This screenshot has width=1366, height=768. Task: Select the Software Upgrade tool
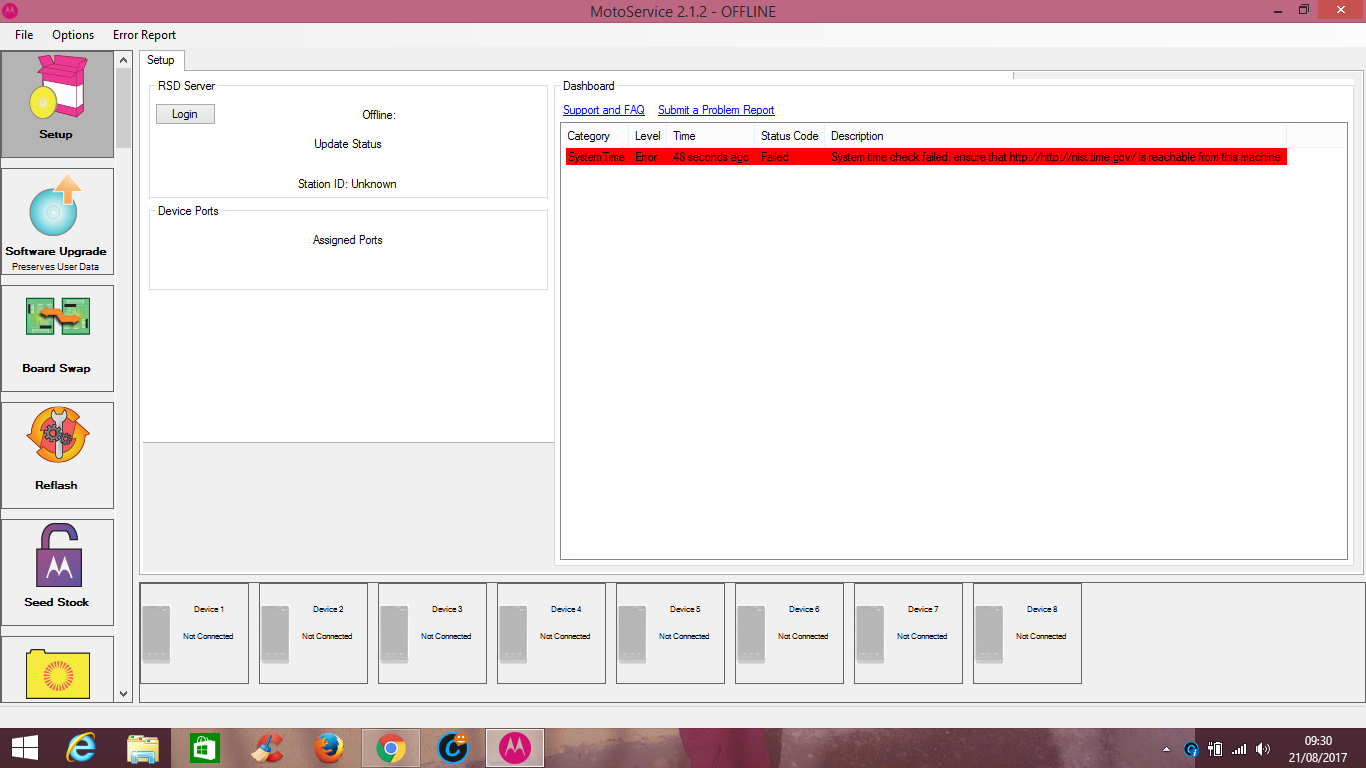click(x=57, y=221)
